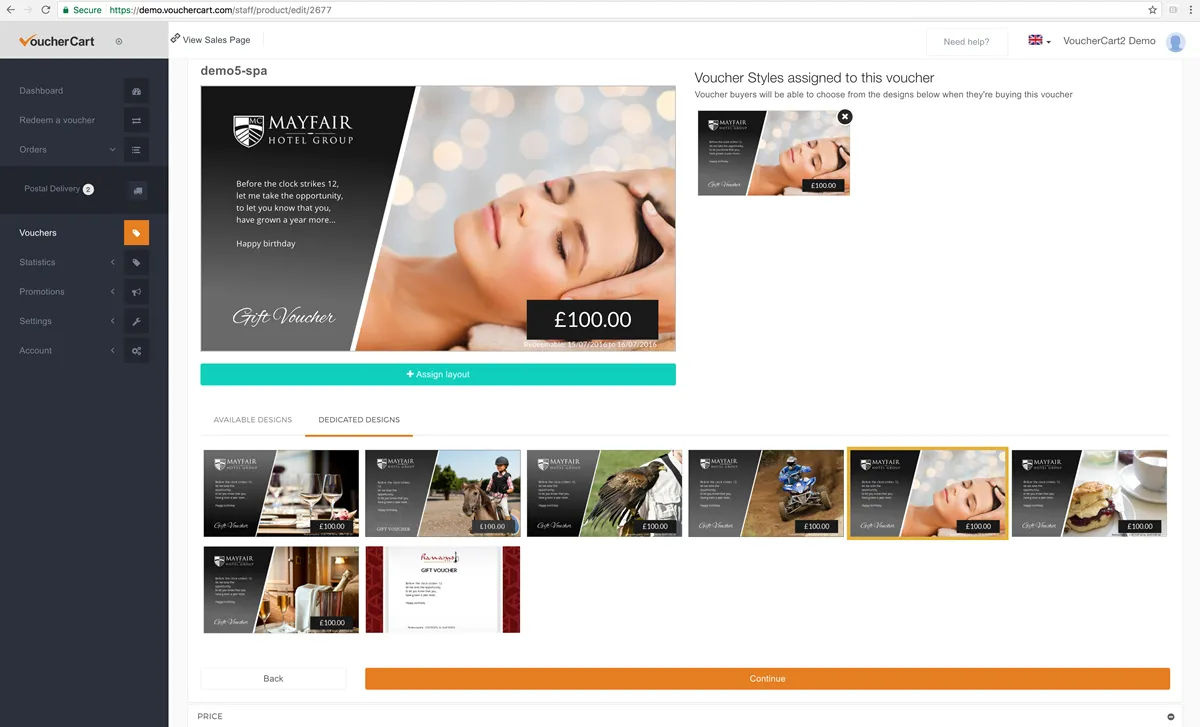Click the Statistics tag icon
The image size is (1200, 727).
click(x=137, y=262)
